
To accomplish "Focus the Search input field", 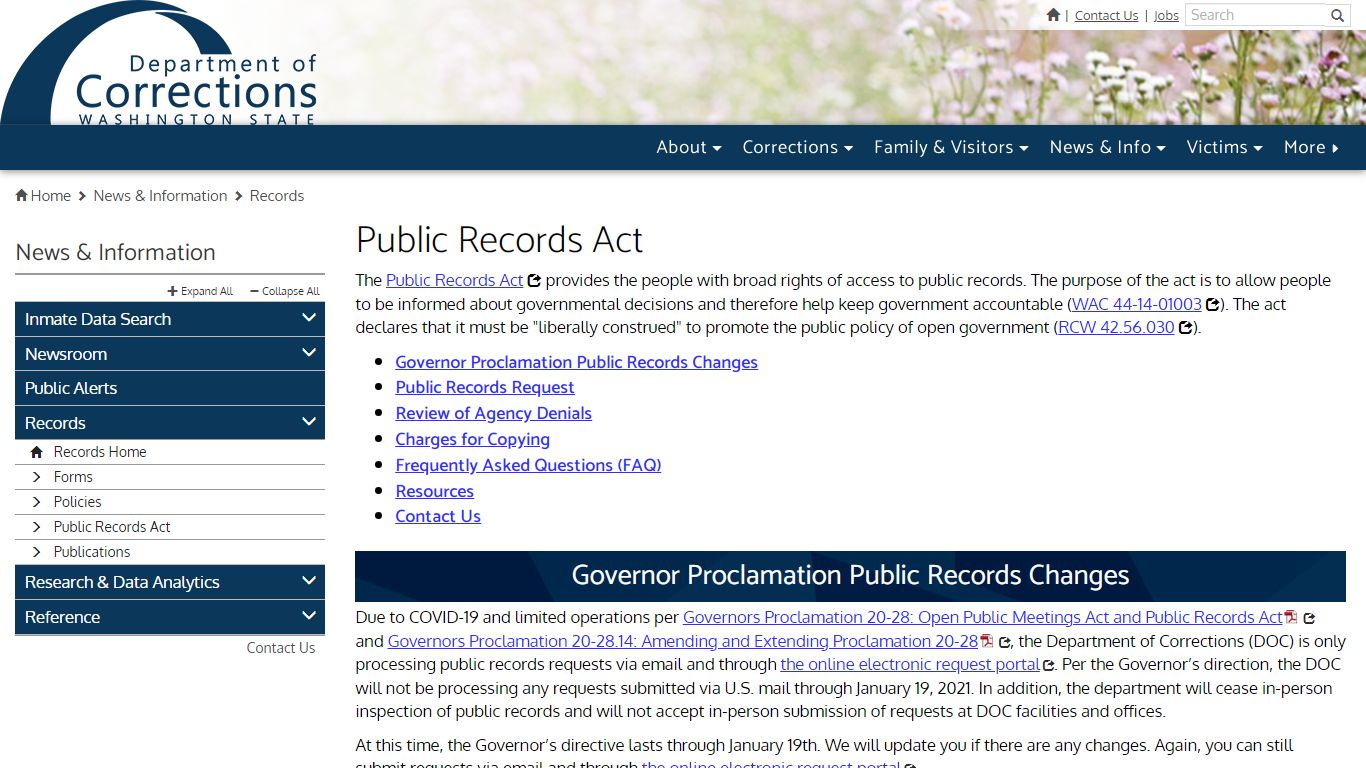I will pos(1257,15).
